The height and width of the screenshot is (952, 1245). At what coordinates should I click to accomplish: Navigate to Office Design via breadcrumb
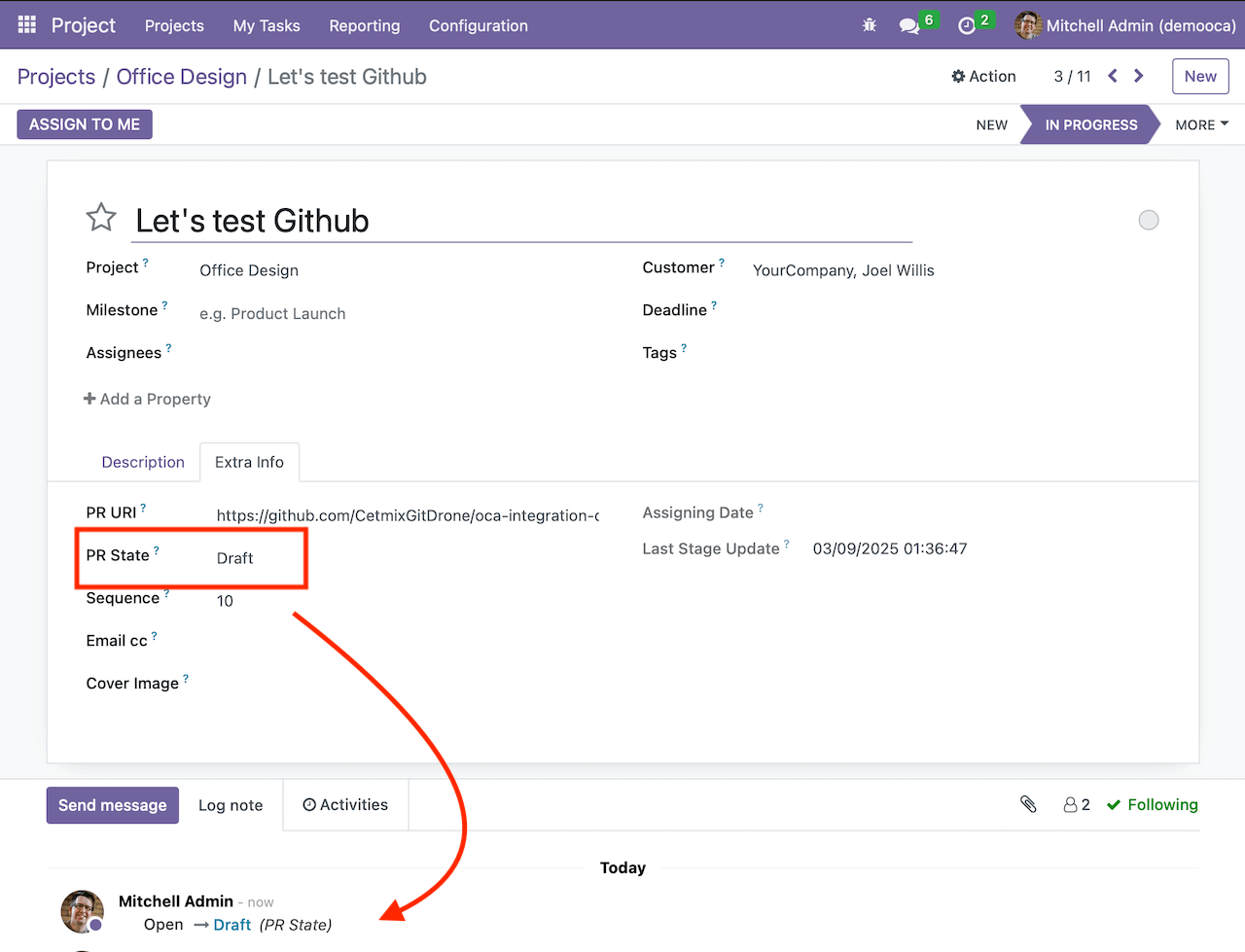(x=181, y=77)
